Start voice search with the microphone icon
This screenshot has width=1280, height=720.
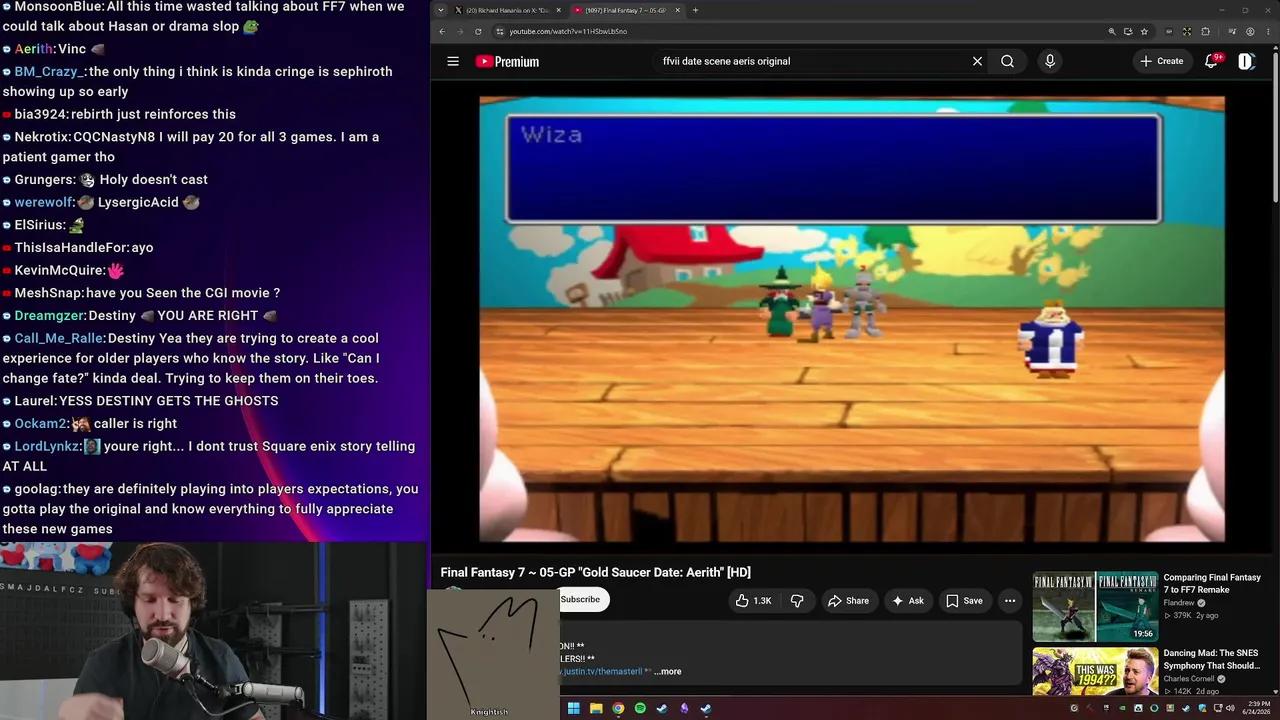pyautogui.click(x=1049, y=61)
